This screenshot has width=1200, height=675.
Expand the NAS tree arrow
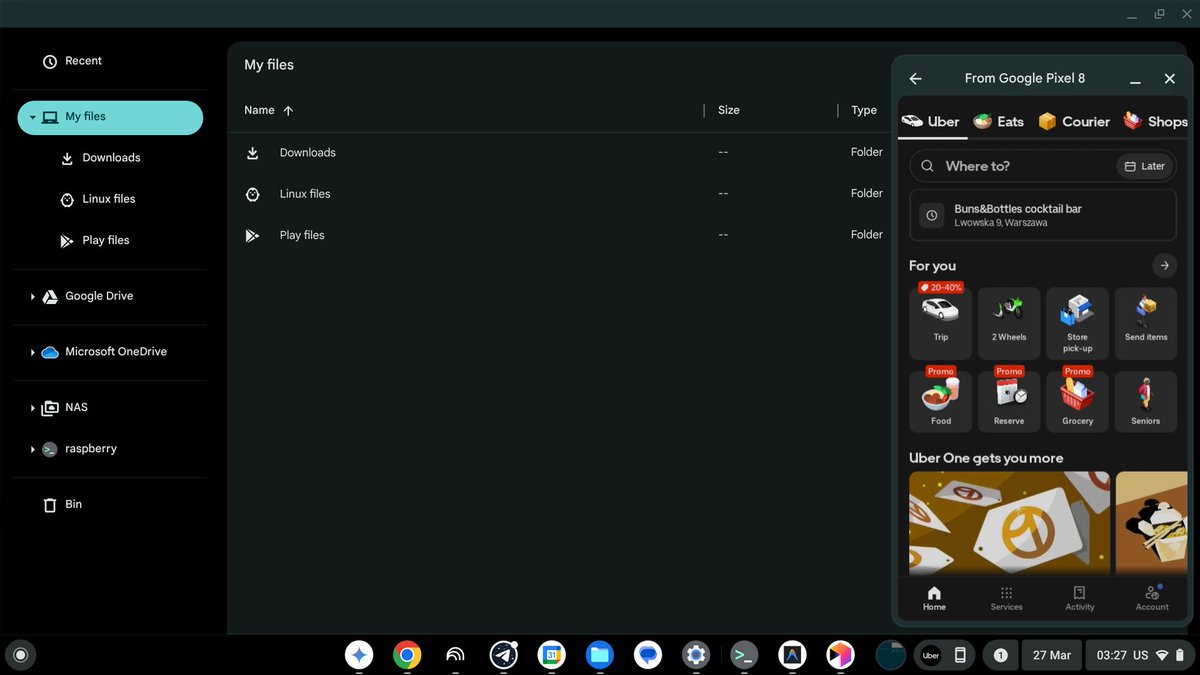32,408
